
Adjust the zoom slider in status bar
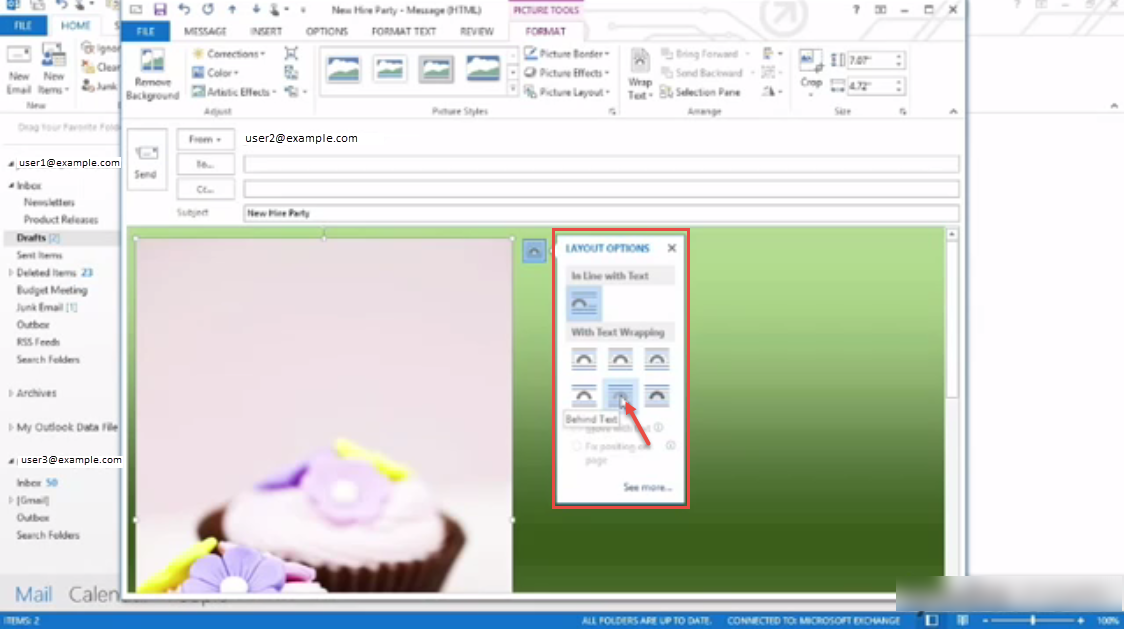pyautogui.click(x=1032, y=620)
